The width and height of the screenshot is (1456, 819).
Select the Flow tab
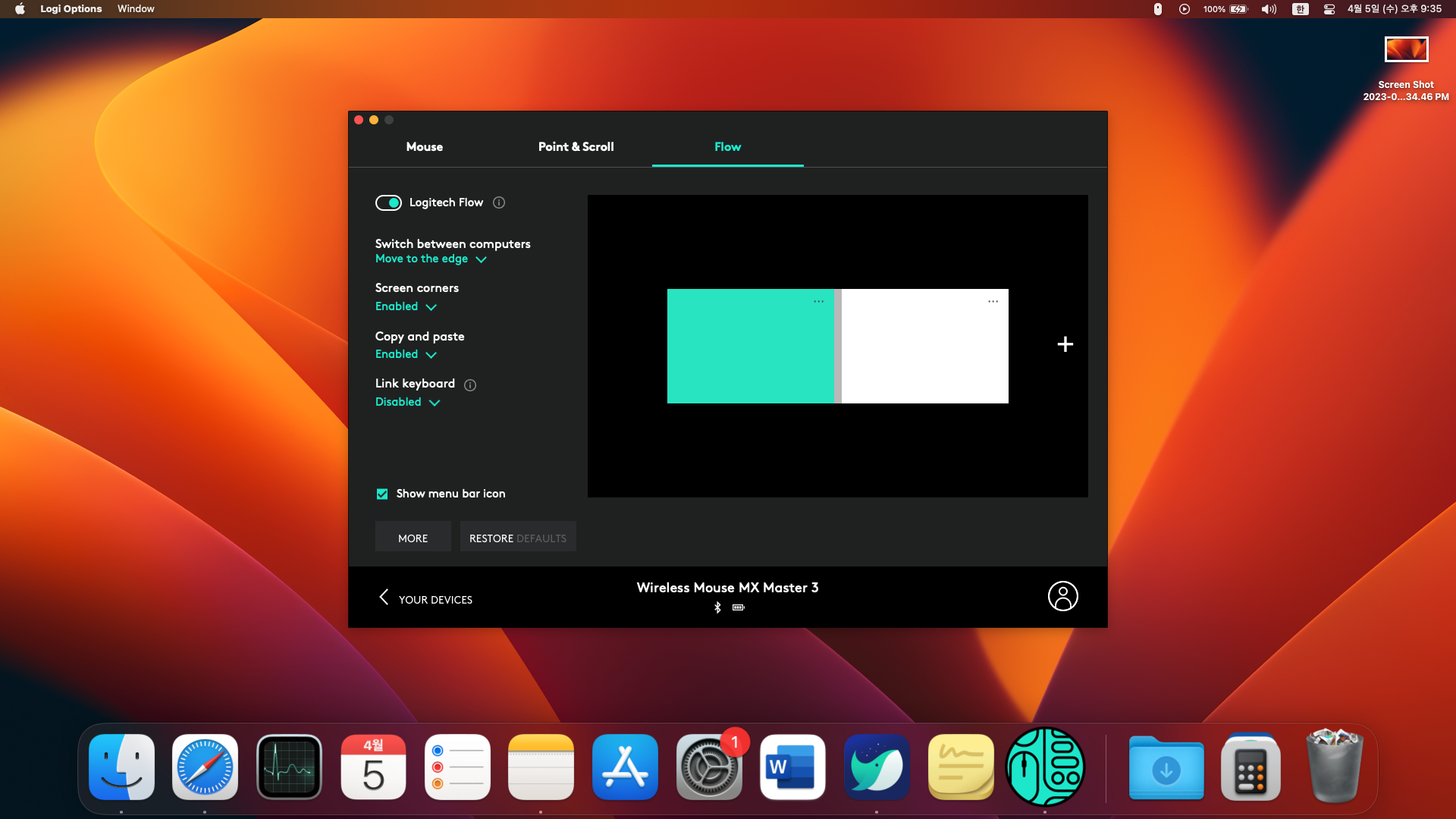(728, 147)
